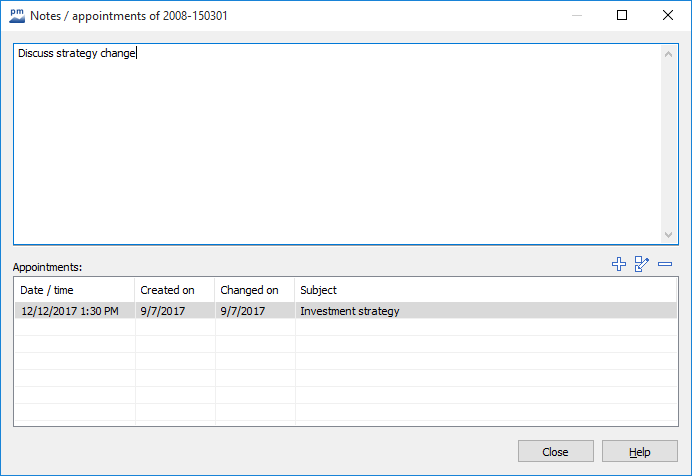Screen dimensions: 692x476
Task: Click the Changed on column header
Action: pyautogui.click(x=254, y=290)
